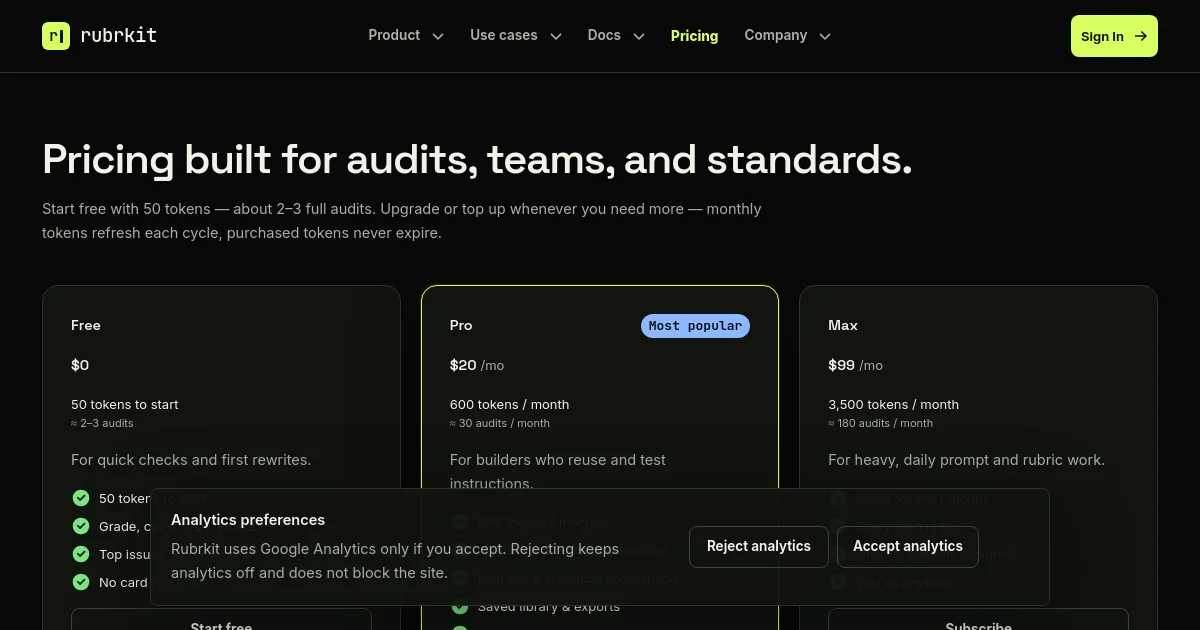Select the 'Pro' plan title
Viewport: 1200px width, 630px height.
pyautogui.click(x=461, y=325)
